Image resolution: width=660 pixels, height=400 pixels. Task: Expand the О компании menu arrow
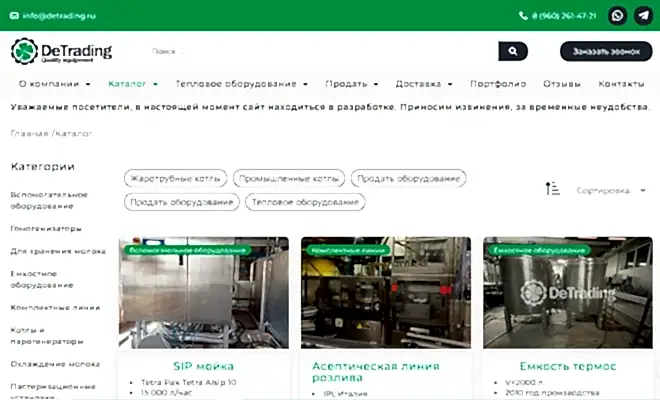(88, 84)
